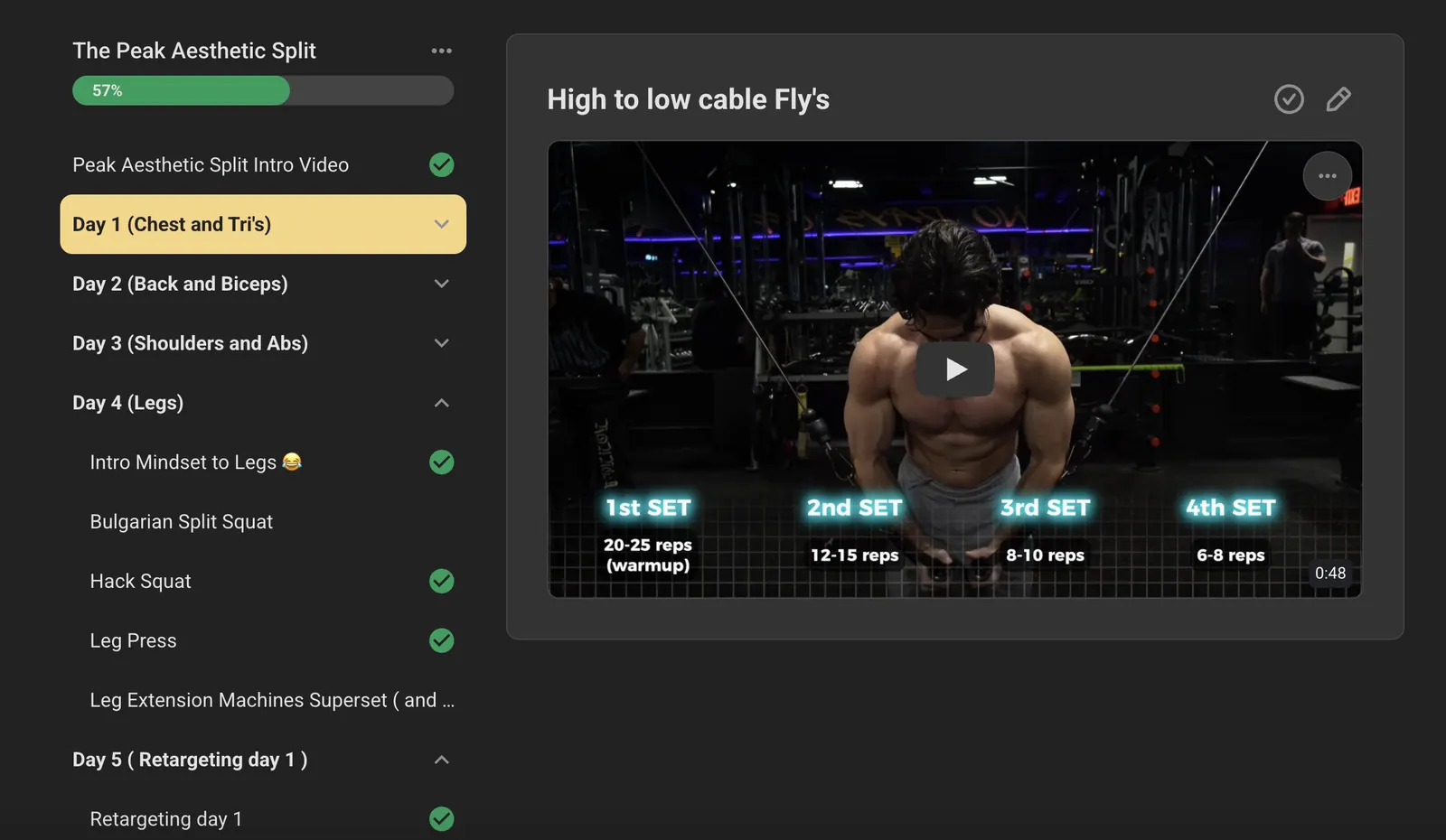
Task: Toggle completion check for Hack Squat
Action: [441, 581]
